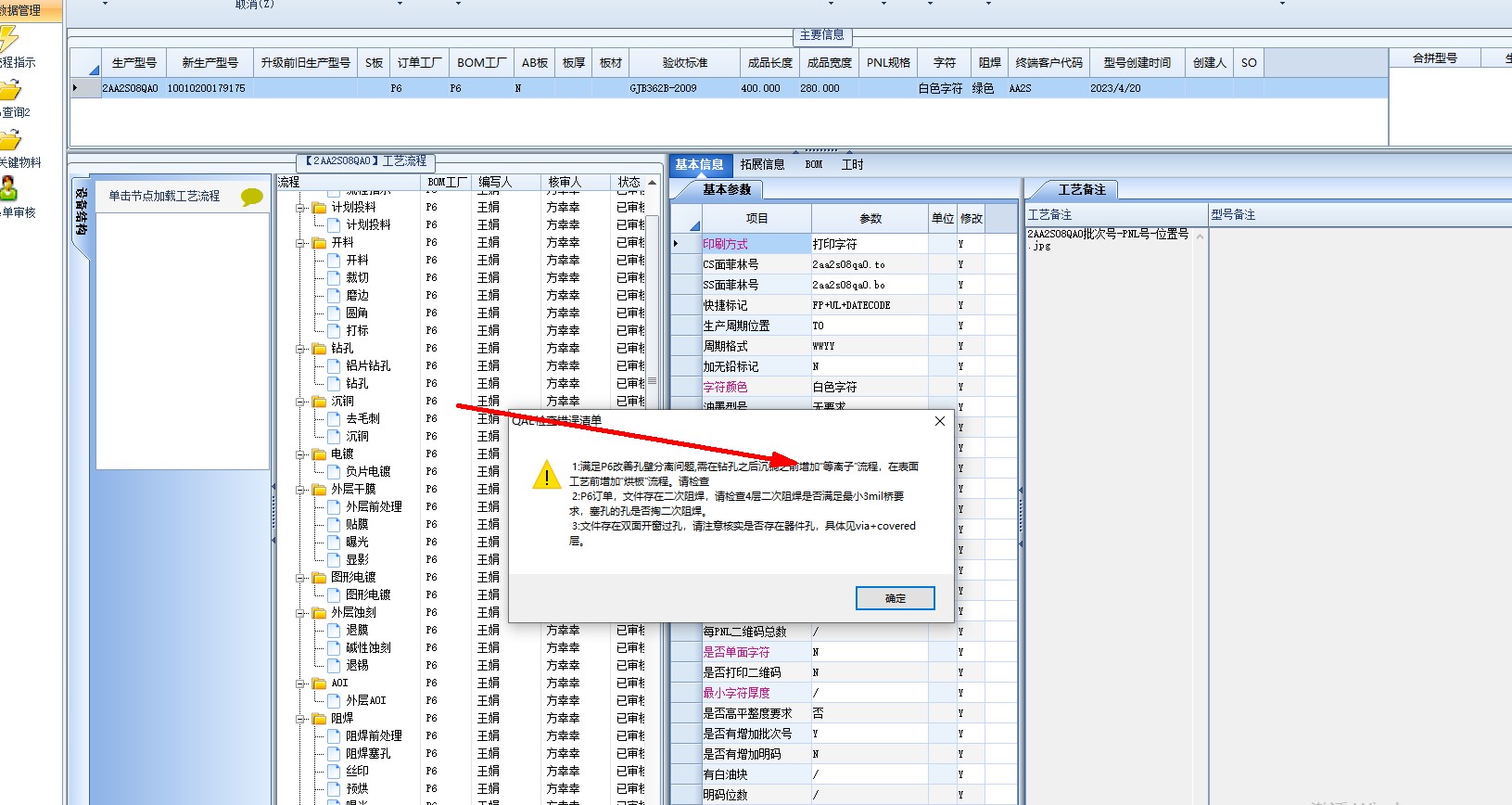The width and height of the screenshot is (1512, 805).
Task: Click the 字符颜色 parameter label
Action: pyautogui.click(x=725, y=387)
